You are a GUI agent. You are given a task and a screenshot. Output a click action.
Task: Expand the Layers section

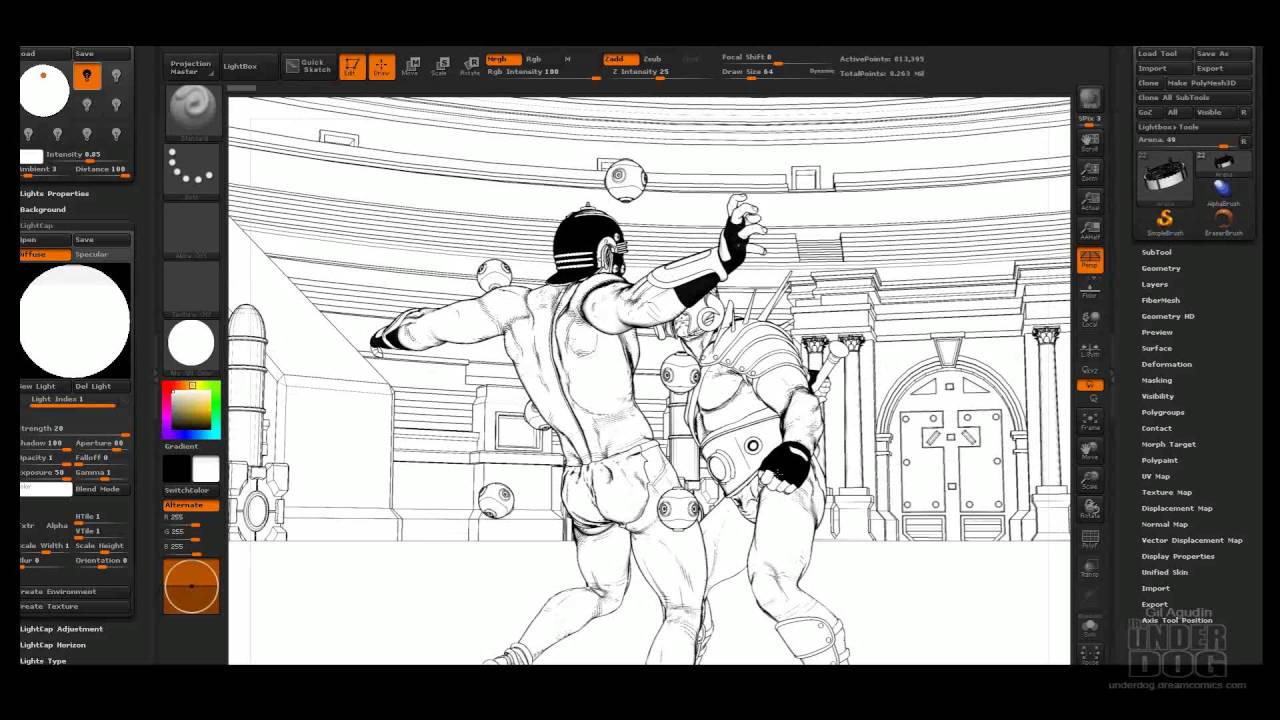(x=1154, y=284)
